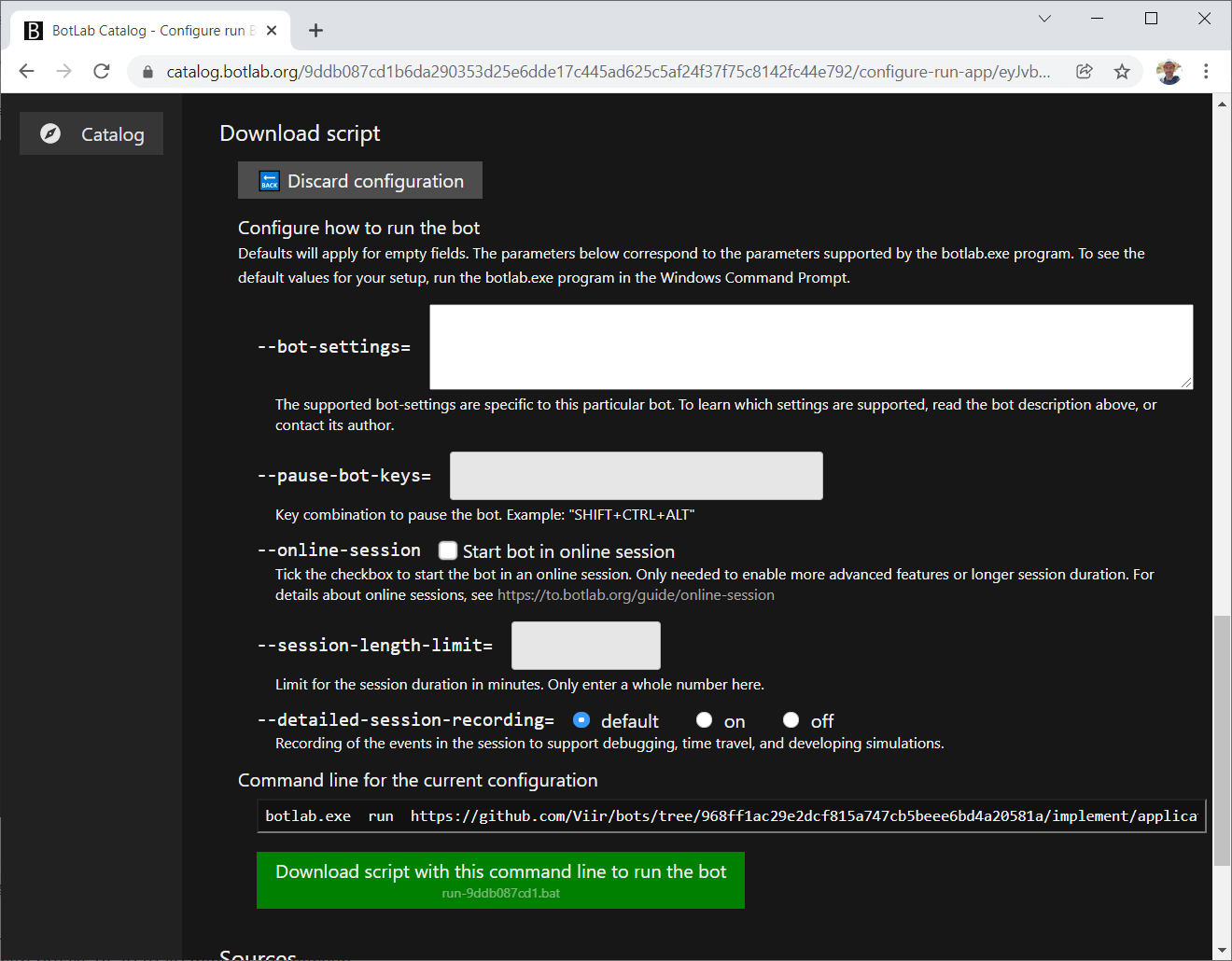Tick Start bot in online session checkbox
The height and width of the screenshot is (961, 1232).
(448, 550)
